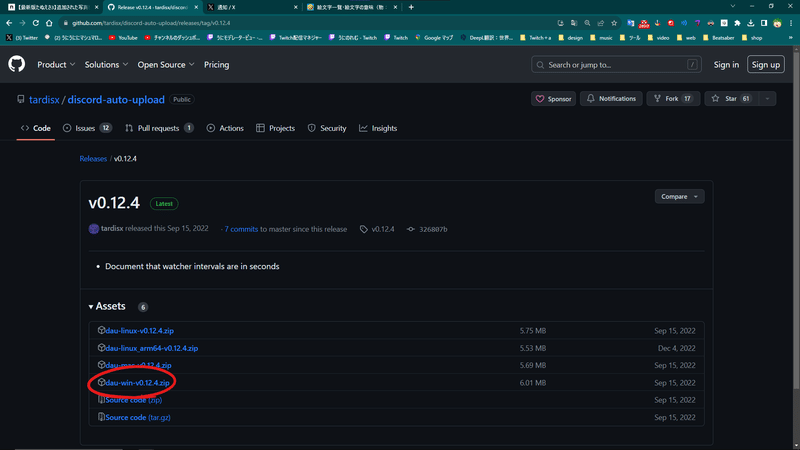
Task: Open the GitHub home logo
Action: 16,64
